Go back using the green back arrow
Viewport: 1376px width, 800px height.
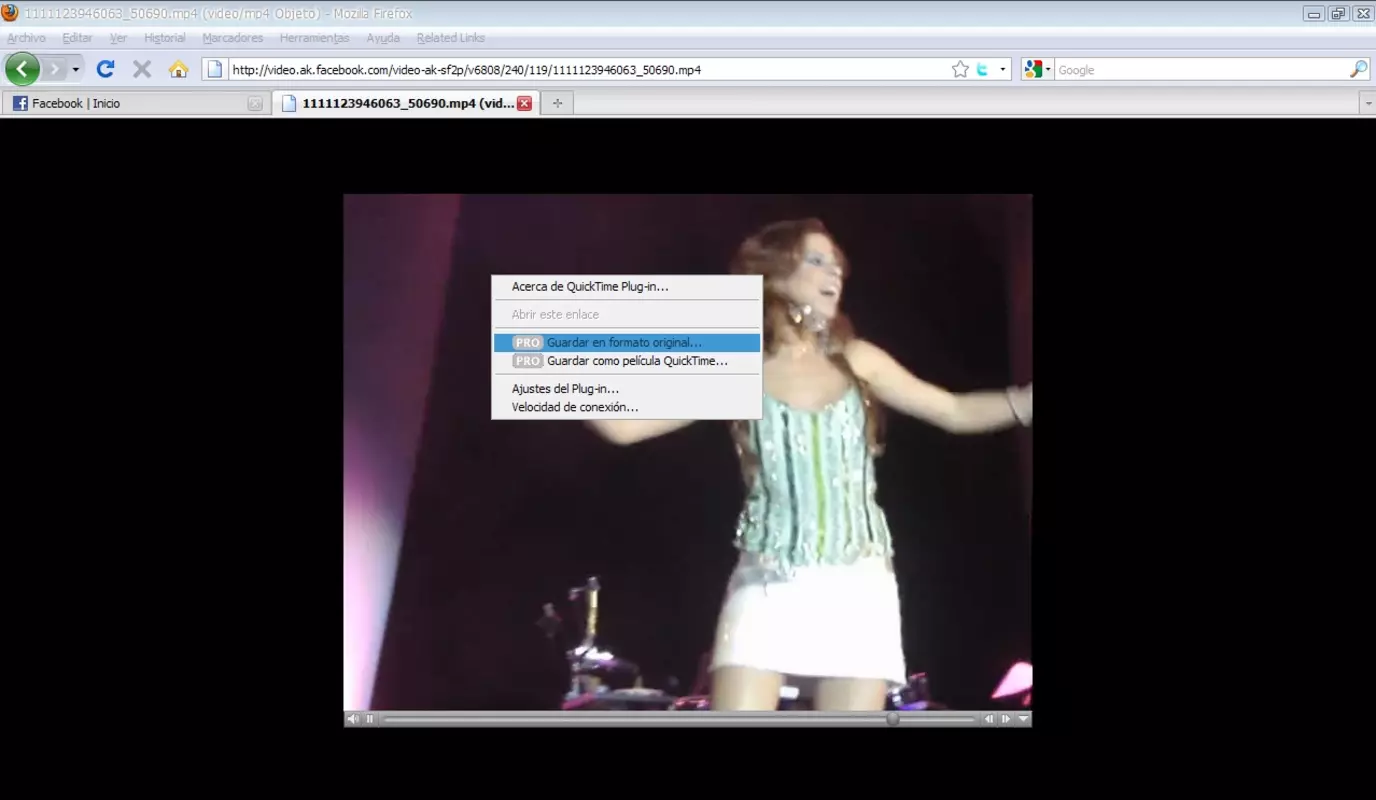pos(22,69)
